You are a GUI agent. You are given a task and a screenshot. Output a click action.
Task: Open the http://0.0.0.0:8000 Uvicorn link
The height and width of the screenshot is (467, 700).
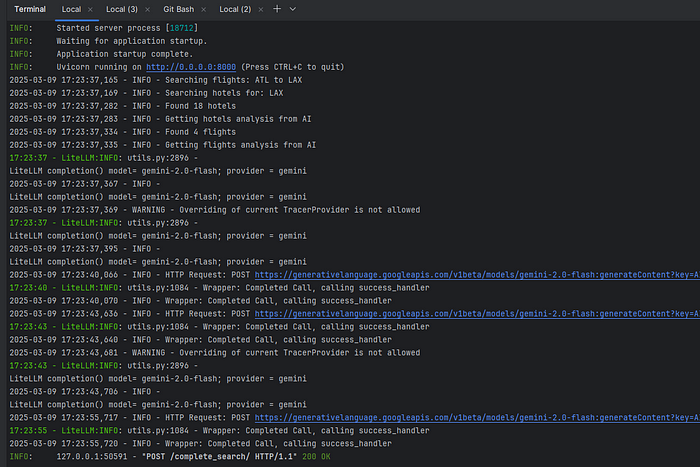tap(191, 67)
